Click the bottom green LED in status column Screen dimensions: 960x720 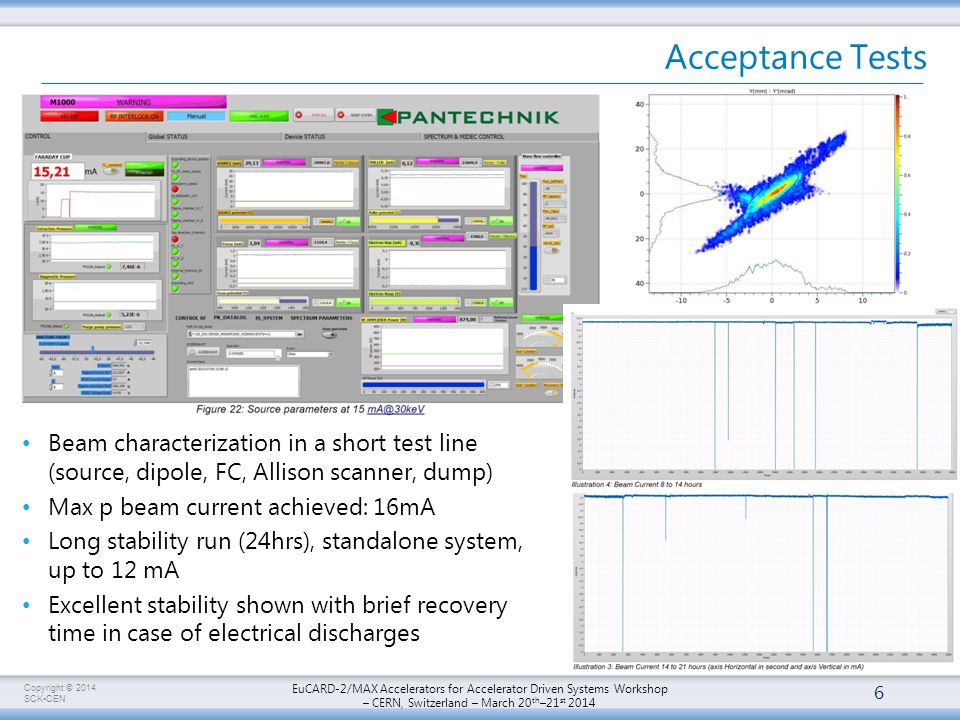(175, 288)
